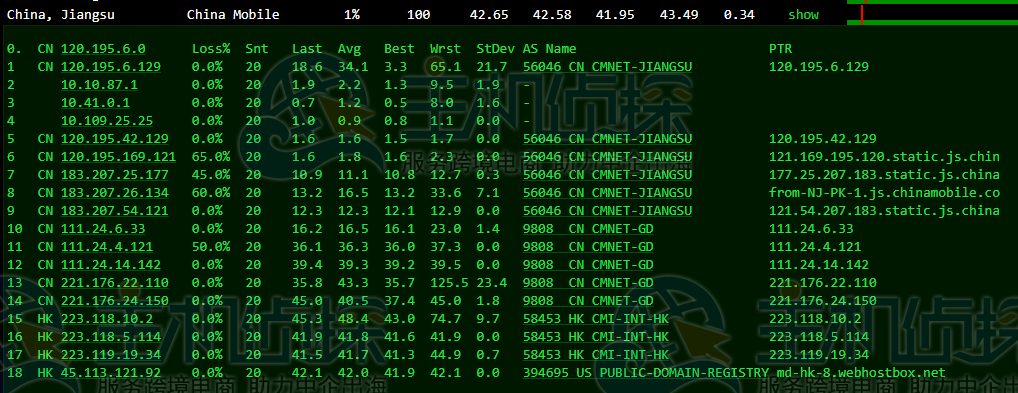
Task: Select the China Mobile provider row label
Action: coord(233,14)
